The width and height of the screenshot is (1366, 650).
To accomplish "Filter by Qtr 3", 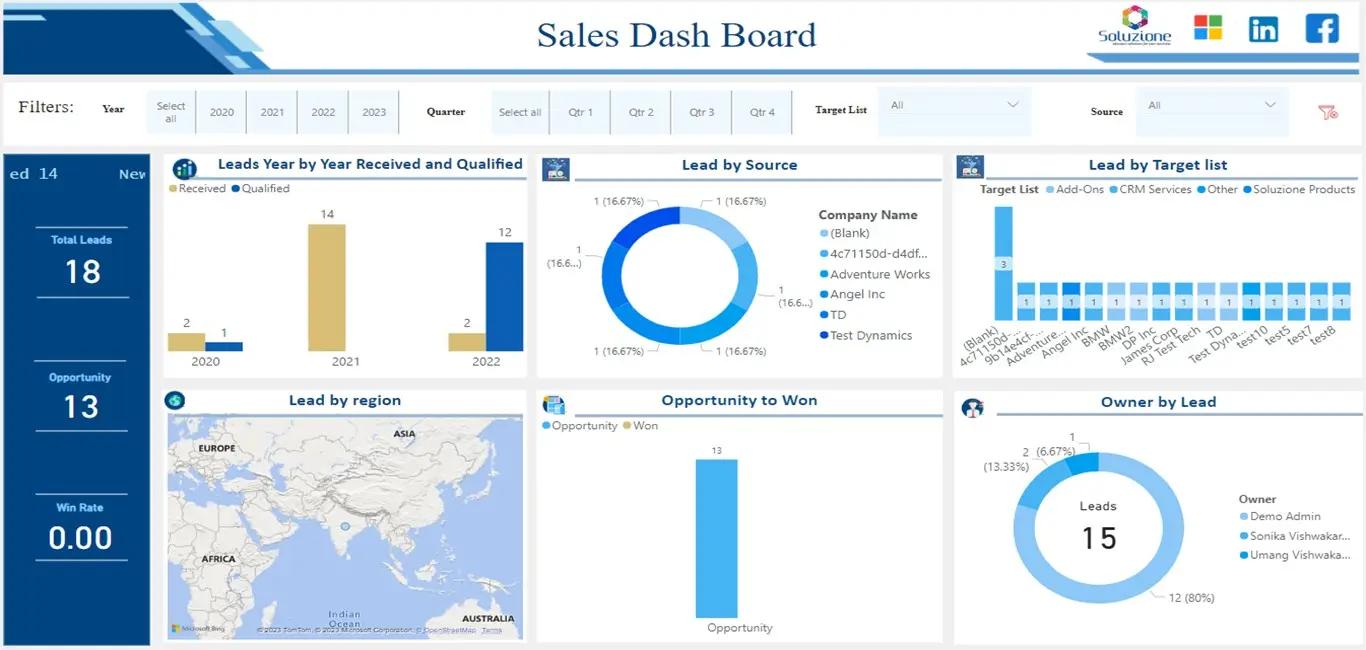I will (702, 112).
